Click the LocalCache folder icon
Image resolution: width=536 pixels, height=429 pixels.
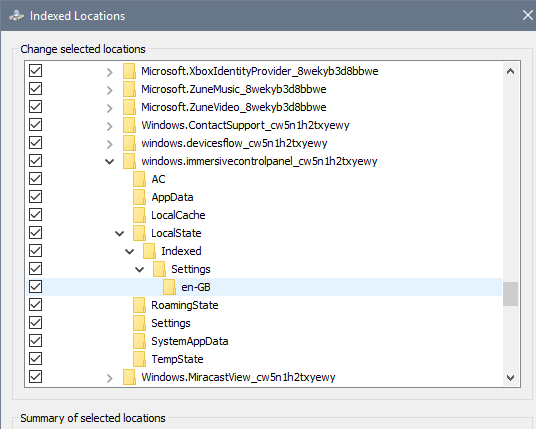139,215
